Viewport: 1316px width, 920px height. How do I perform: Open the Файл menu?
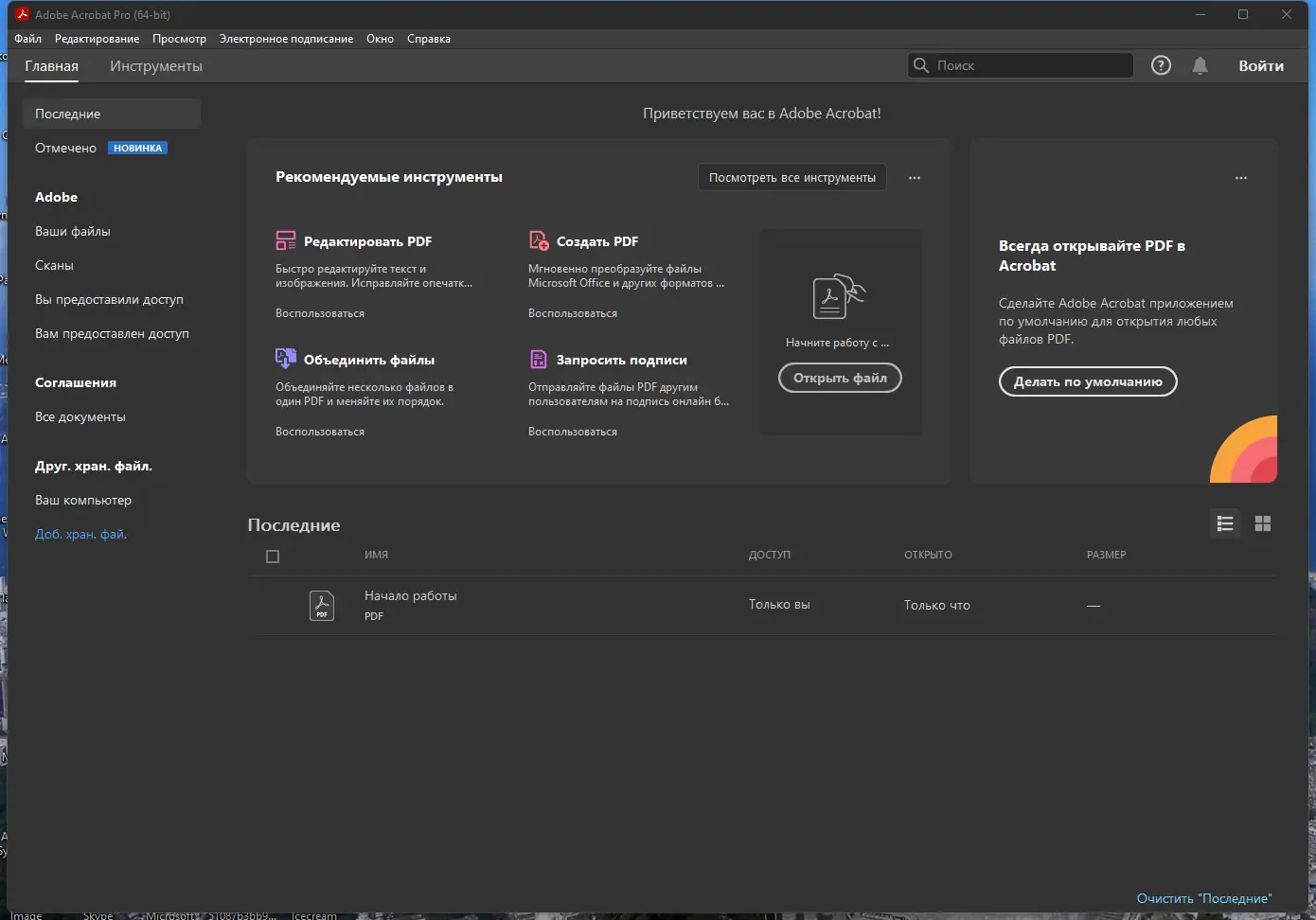27,39
